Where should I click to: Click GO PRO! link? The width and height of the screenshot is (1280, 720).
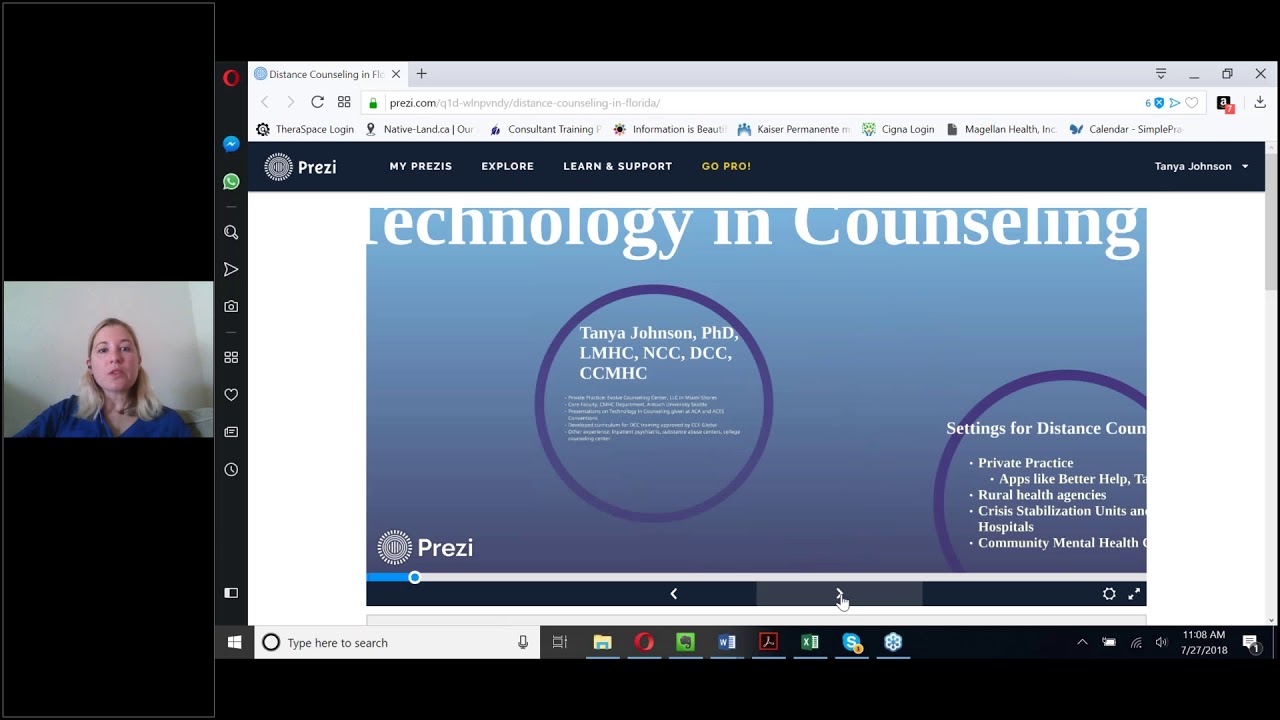(x=726, y=166)
